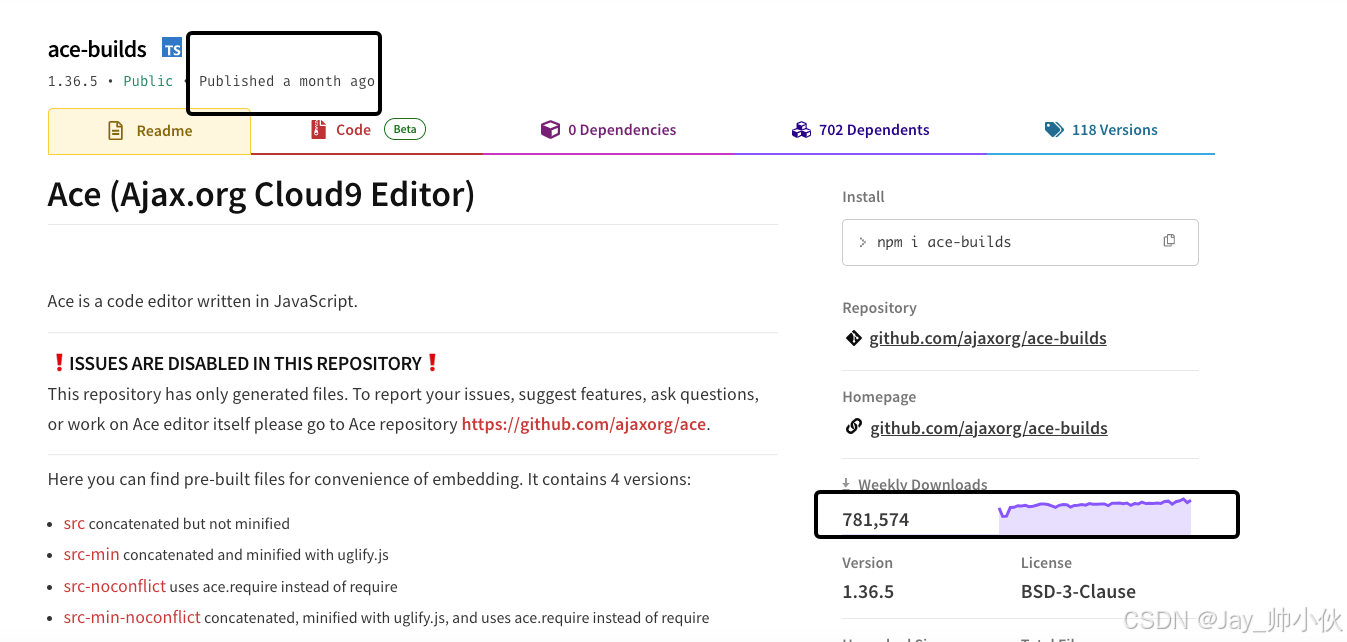Click the Install label
Viewport: 1347px width, 642px height.
click(863, 197)
